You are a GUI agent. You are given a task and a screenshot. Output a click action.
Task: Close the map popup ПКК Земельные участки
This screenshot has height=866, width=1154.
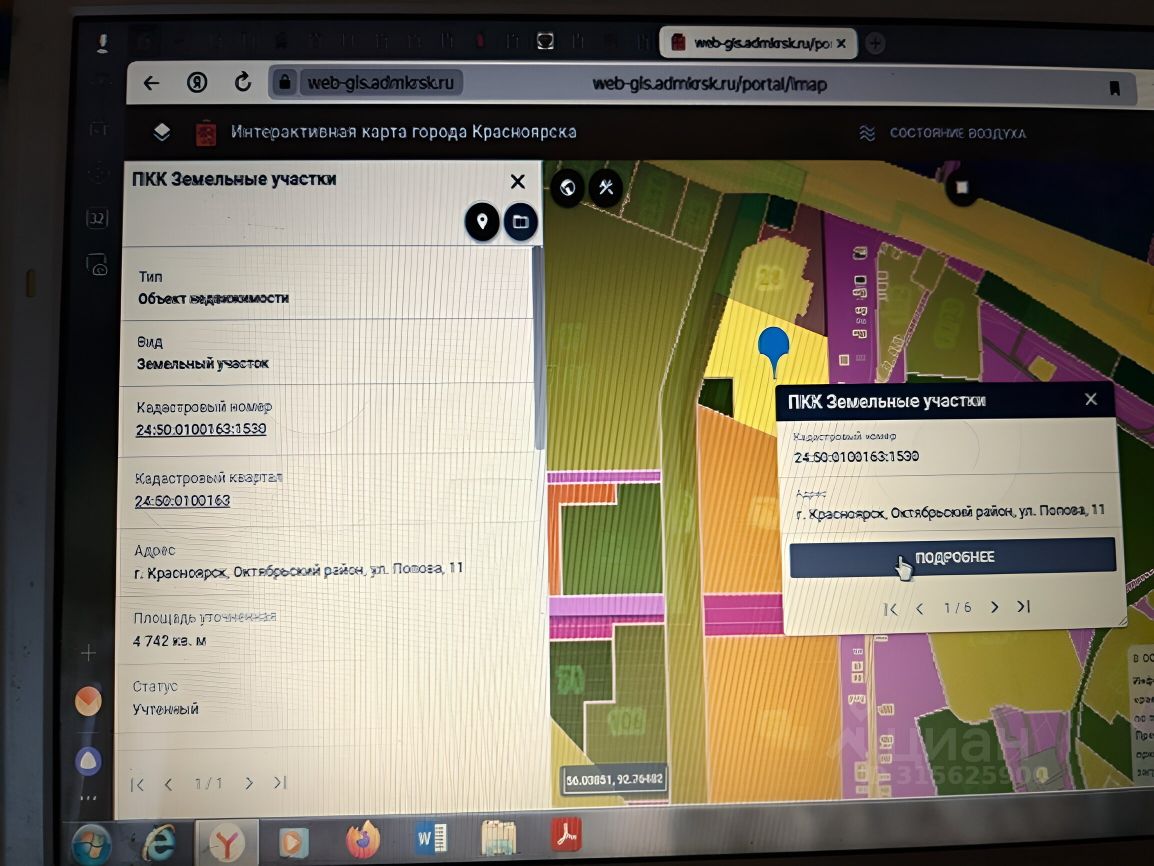click(1091, 399)
